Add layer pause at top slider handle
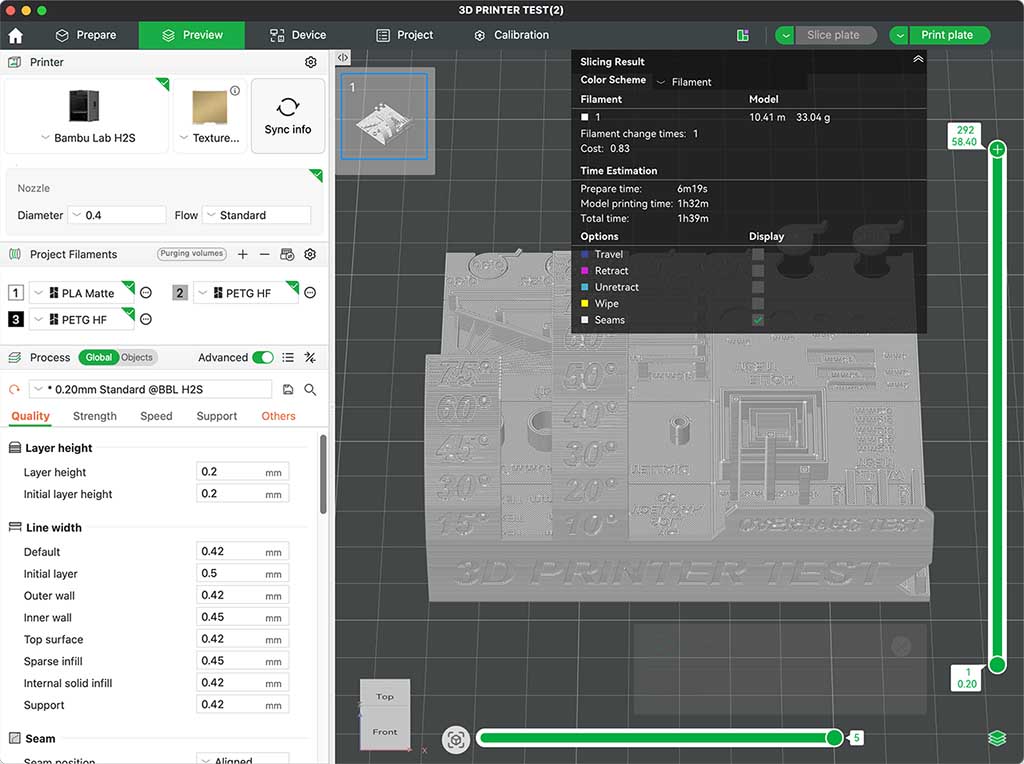The image size is (1024, 764). [997, 150]
